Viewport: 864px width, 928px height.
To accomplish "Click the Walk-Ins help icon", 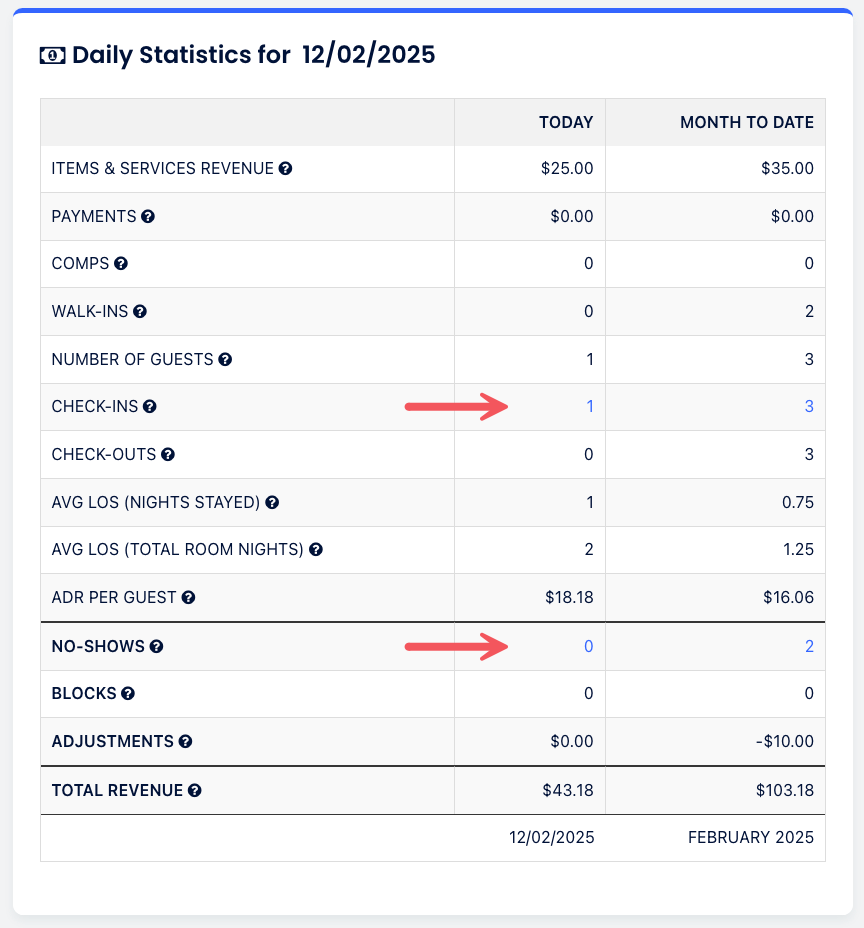I will click(140, 312).
